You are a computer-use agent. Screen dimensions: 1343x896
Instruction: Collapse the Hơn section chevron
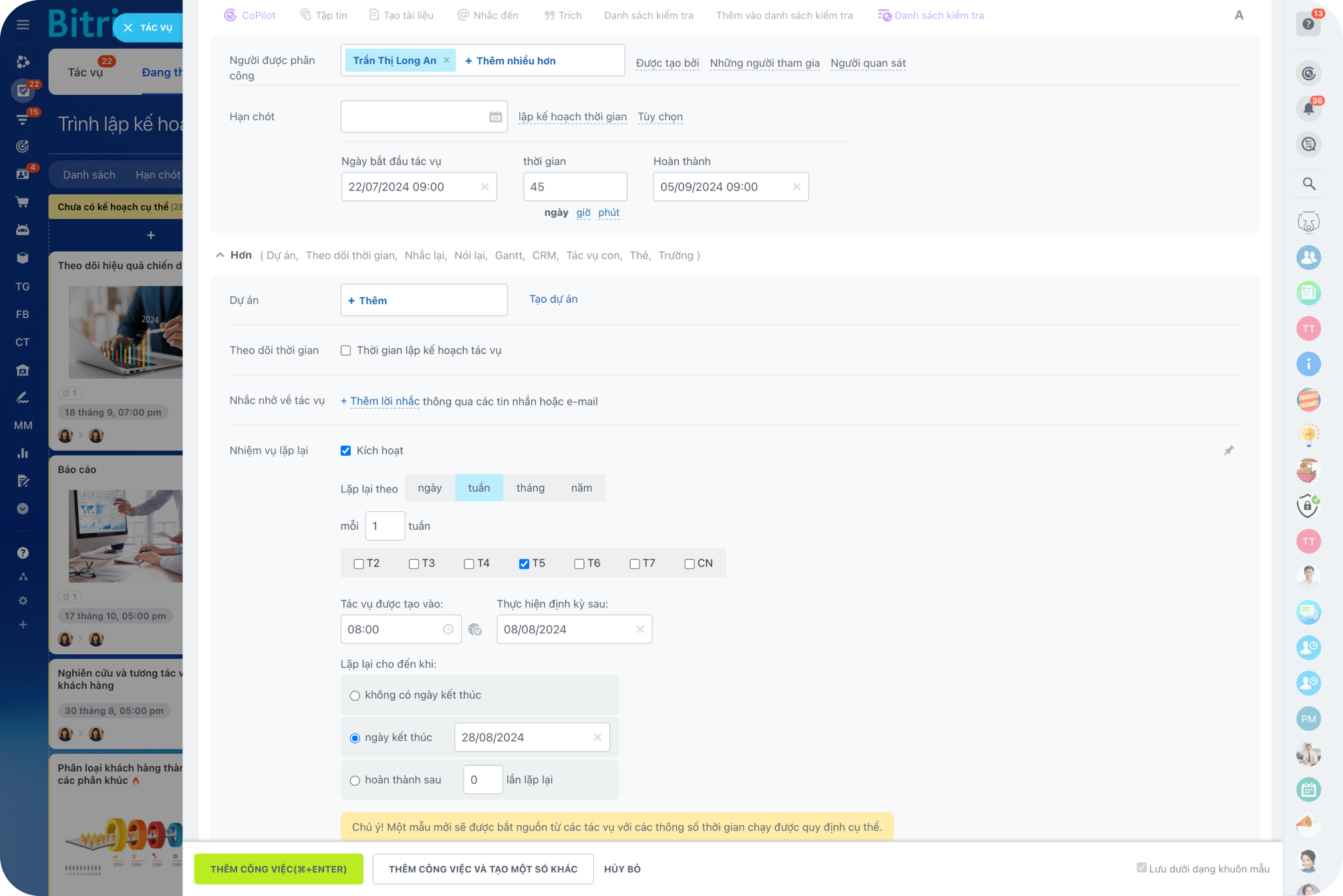click(x=220, y=255)
